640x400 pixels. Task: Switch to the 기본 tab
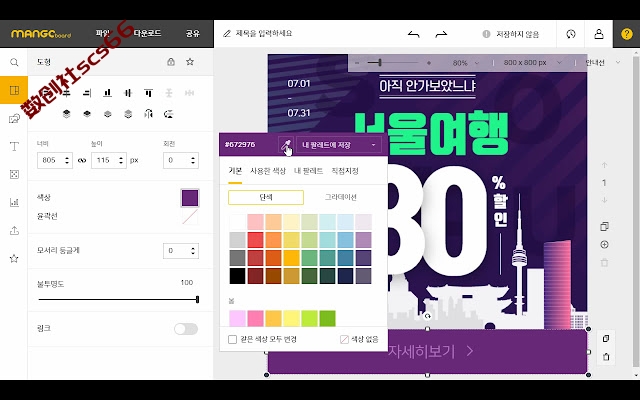pos(235,171)
